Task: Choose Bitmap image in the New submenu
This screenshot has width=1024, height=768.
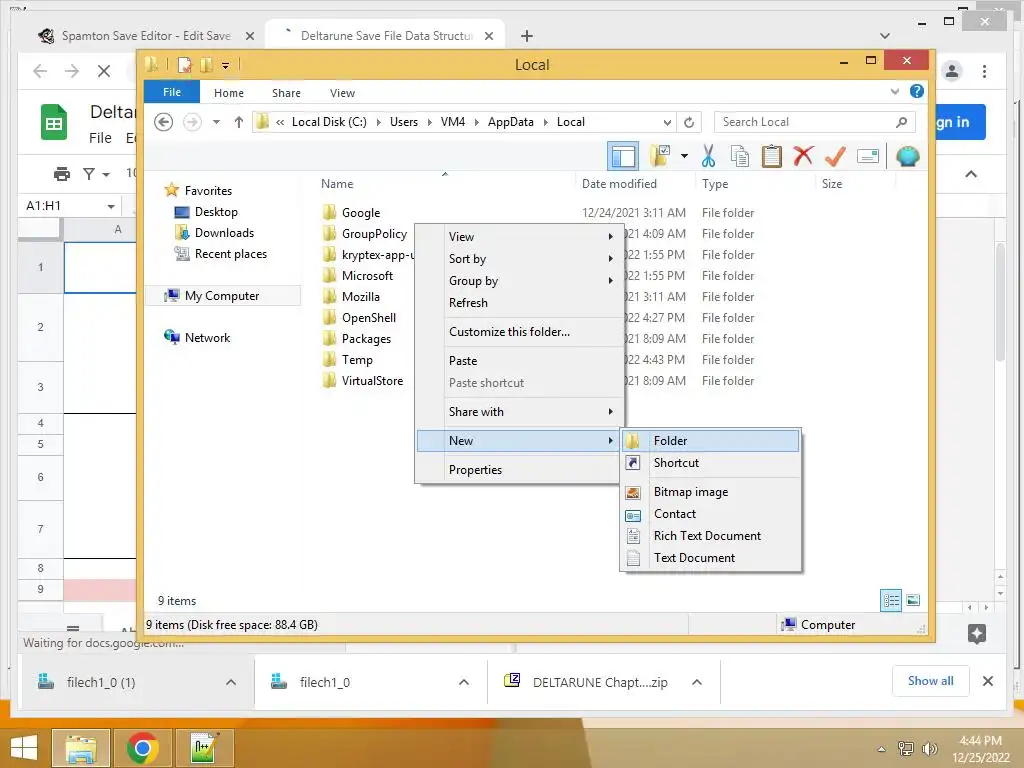Action: coord(710,492)
